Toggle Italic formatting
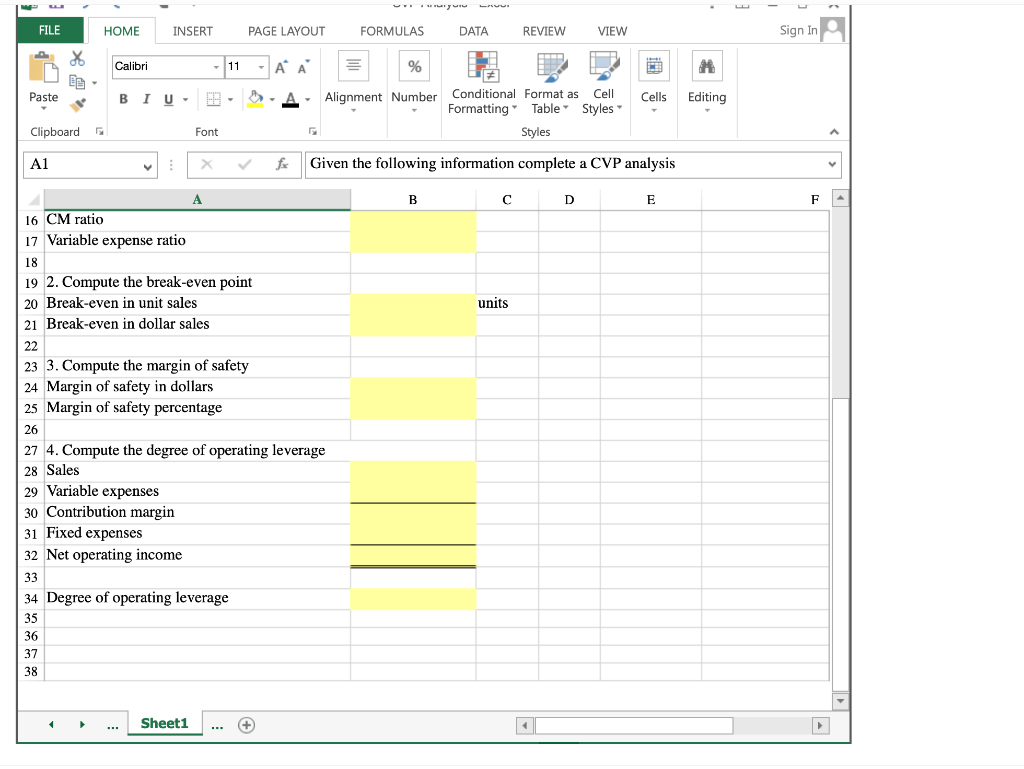 (x=146, y=99)
